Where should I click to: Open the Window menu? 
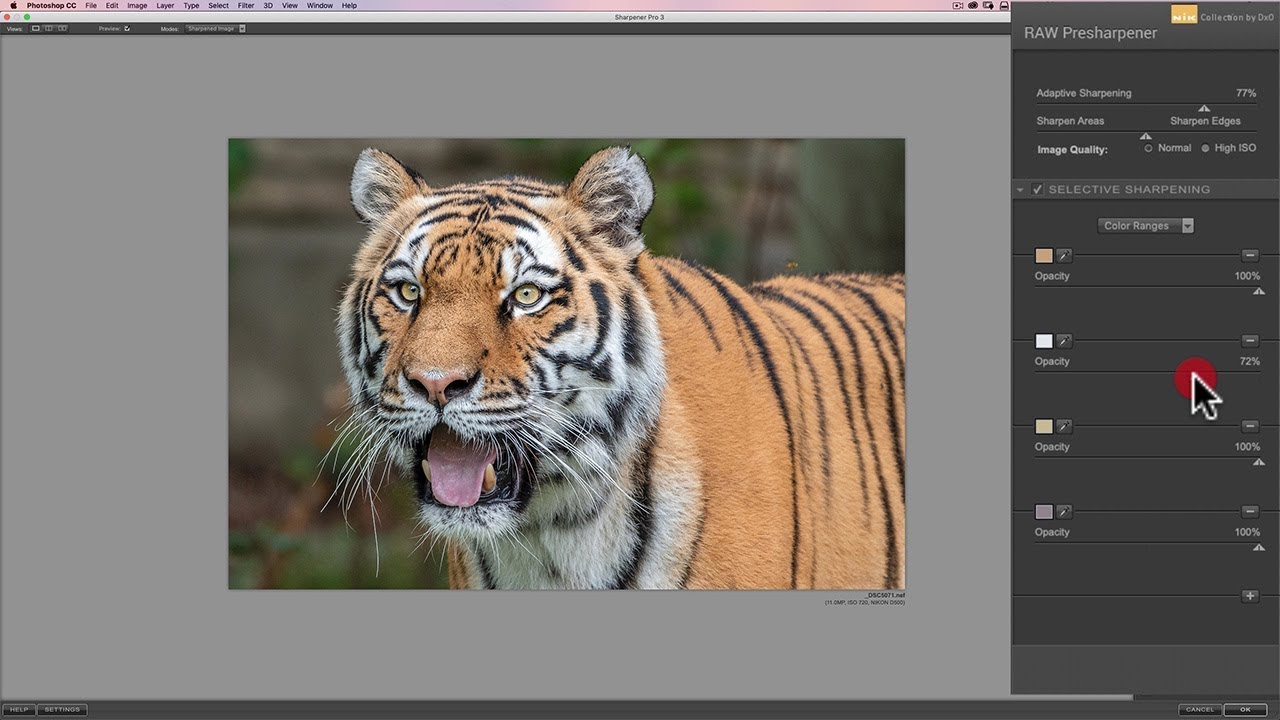[x=320, y=5]
